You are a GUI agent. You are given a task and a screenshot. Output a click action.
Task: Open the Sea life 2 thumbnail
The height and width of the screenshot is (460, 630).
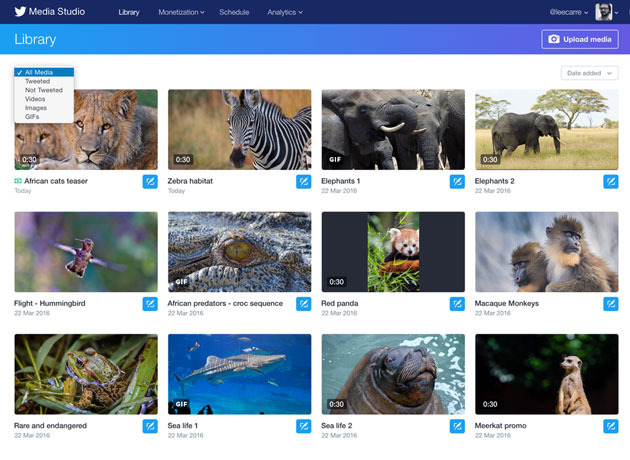(x=392, y=374)
